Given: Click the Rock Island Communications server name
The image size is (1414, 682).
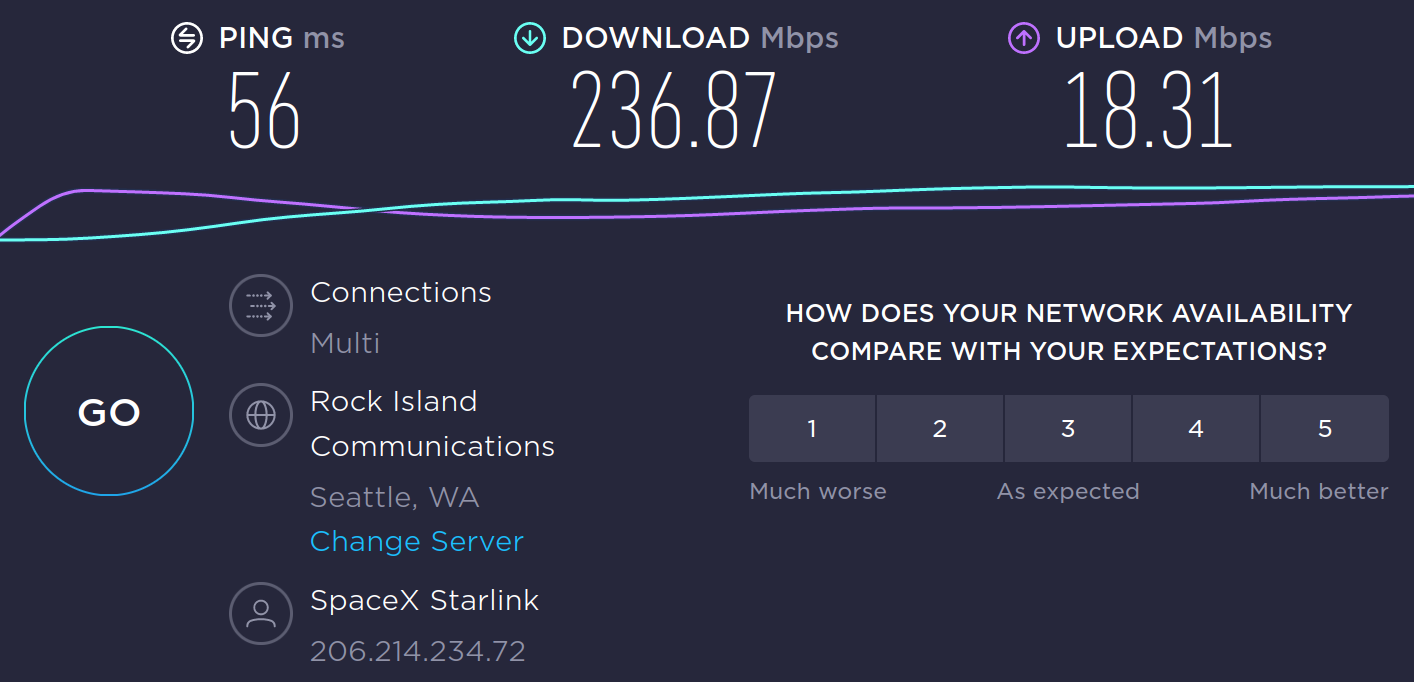Looking at the screenshot, I should tap(432, 423).
